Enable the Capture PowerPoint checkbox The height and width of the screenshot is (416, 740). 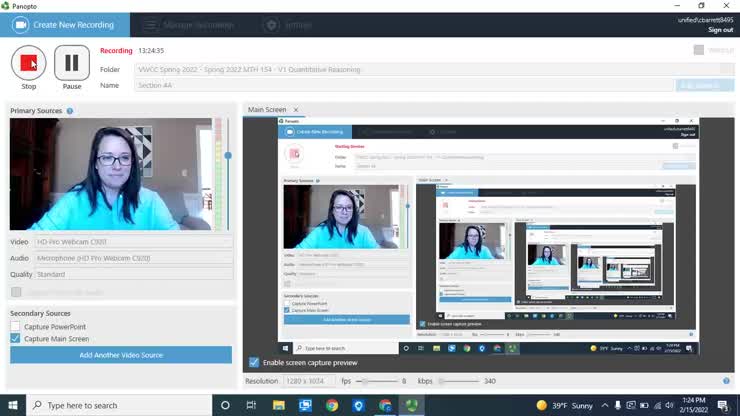pos(16,327)
